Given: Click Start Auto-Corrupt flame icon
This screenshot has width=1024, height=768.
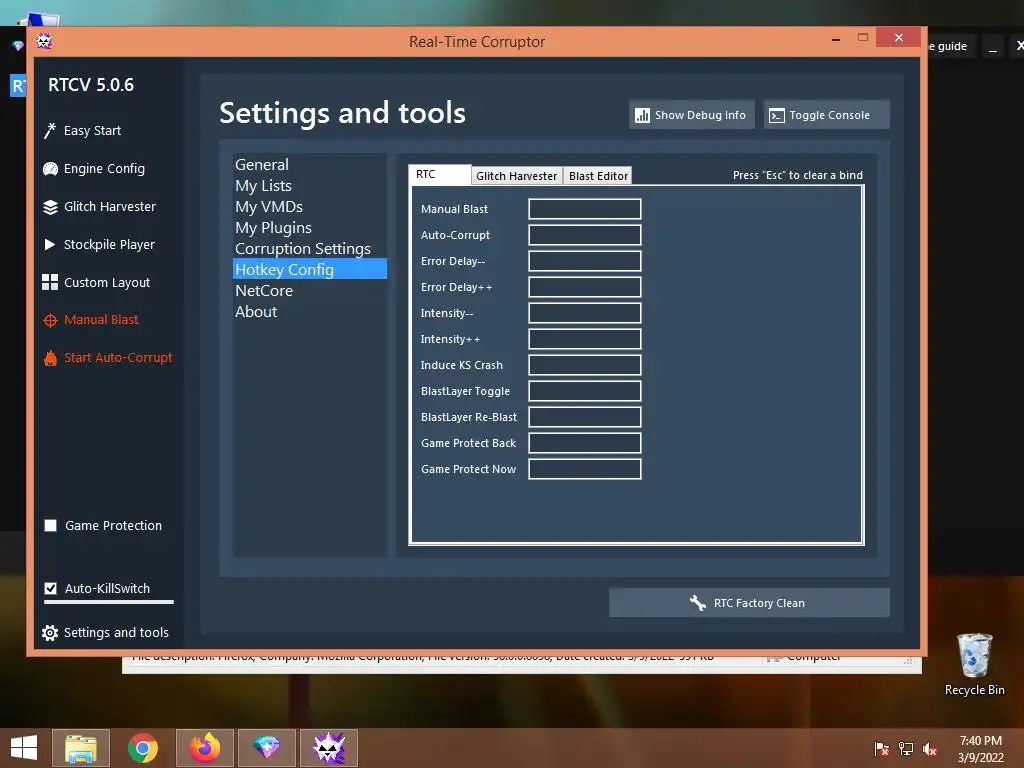Looking at the screenshot, I should point(50,358).
